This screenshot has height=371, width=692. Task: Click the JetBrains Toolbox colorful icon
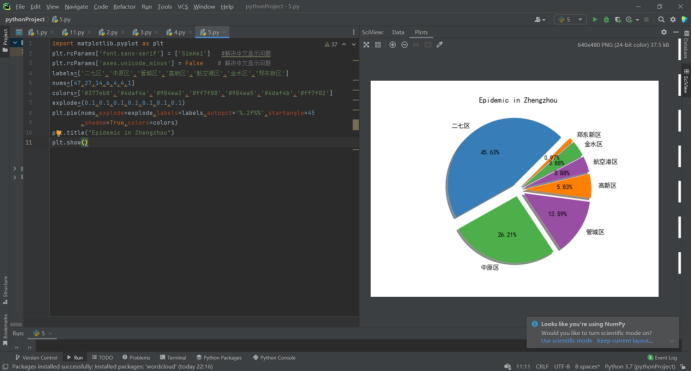click(x=684, y=19)
